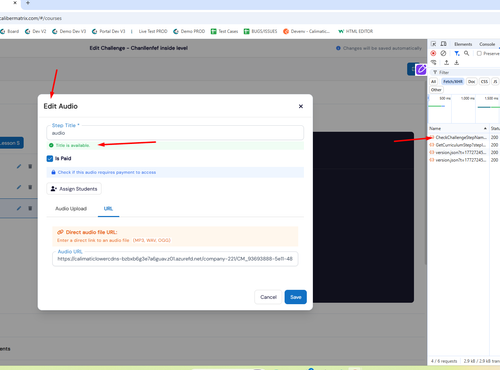Open a new browser tab with plus
The height and width of the screenshot is (370, 500).
click(x=28, y=3)
